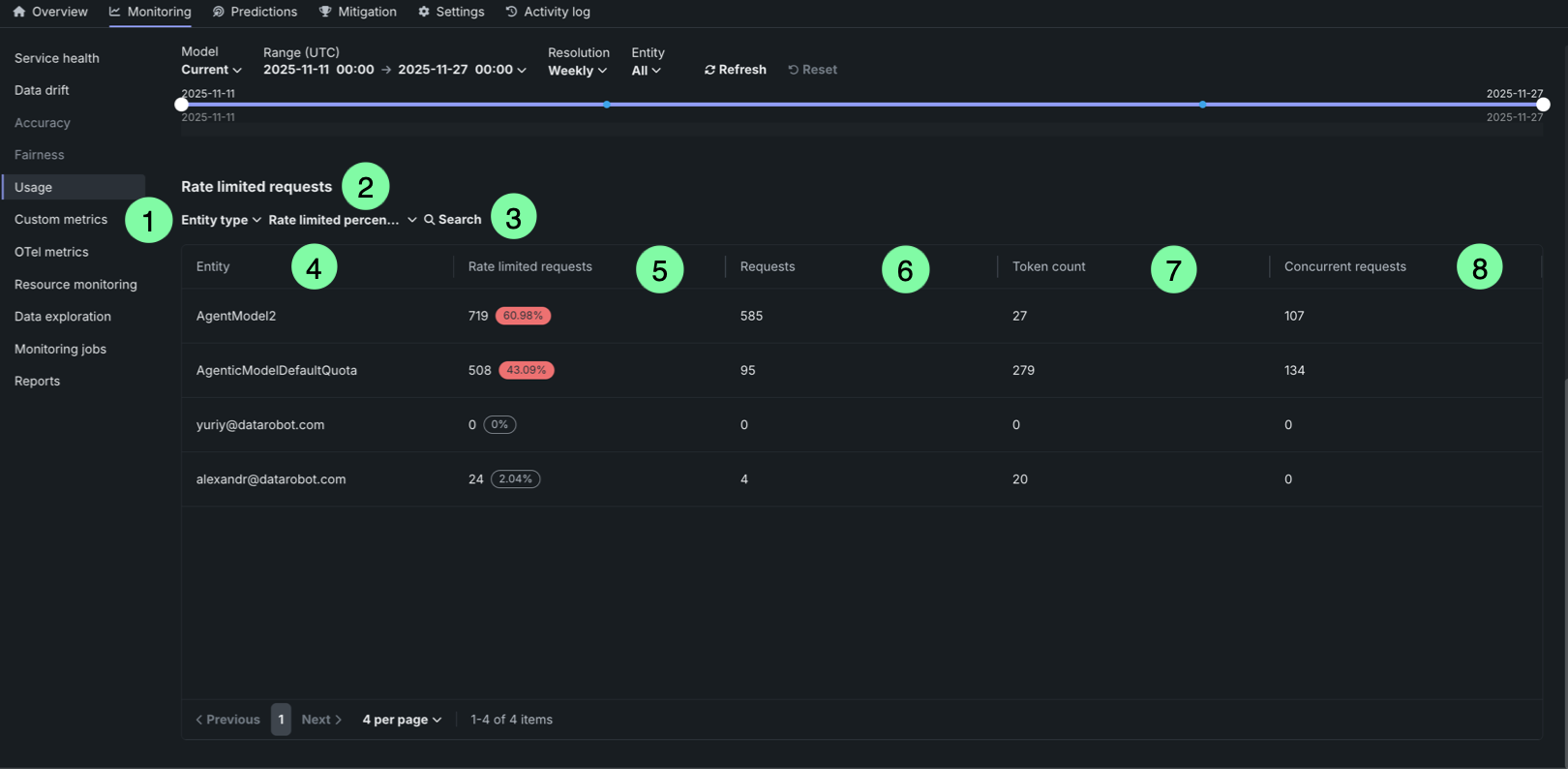This screenshot has height=769, width=1568.
Task: Click the Reset button label
Action: 820,70
